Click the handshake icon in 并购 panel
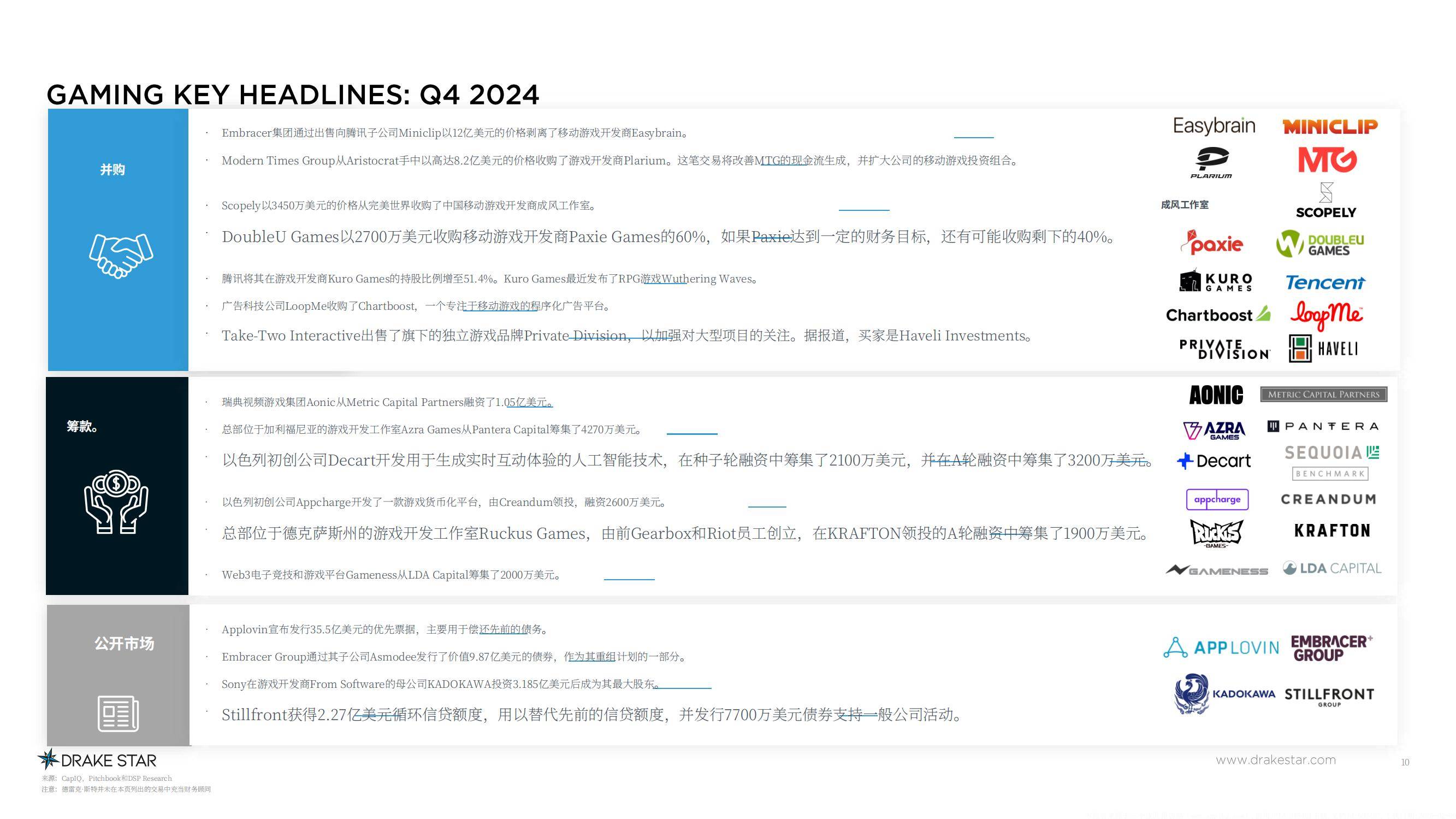The image size is (1456, 819). pyautogui.click(x=121, y=256)
